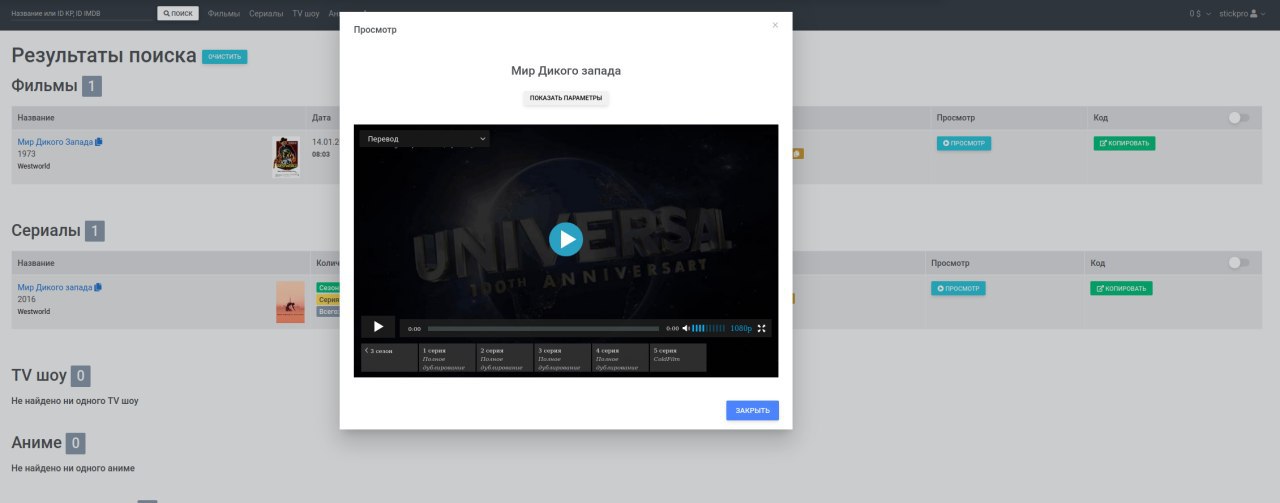This screenshot has height=503, width=1280.
Task: Click the Аниме count badge showing 0
Action: pyautogui.click(x=75, y=443)
